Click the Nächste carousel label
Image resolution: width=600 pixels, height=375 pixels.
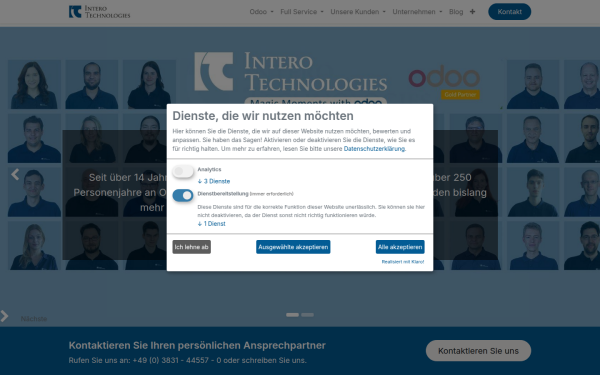click(x=34, y=319)
